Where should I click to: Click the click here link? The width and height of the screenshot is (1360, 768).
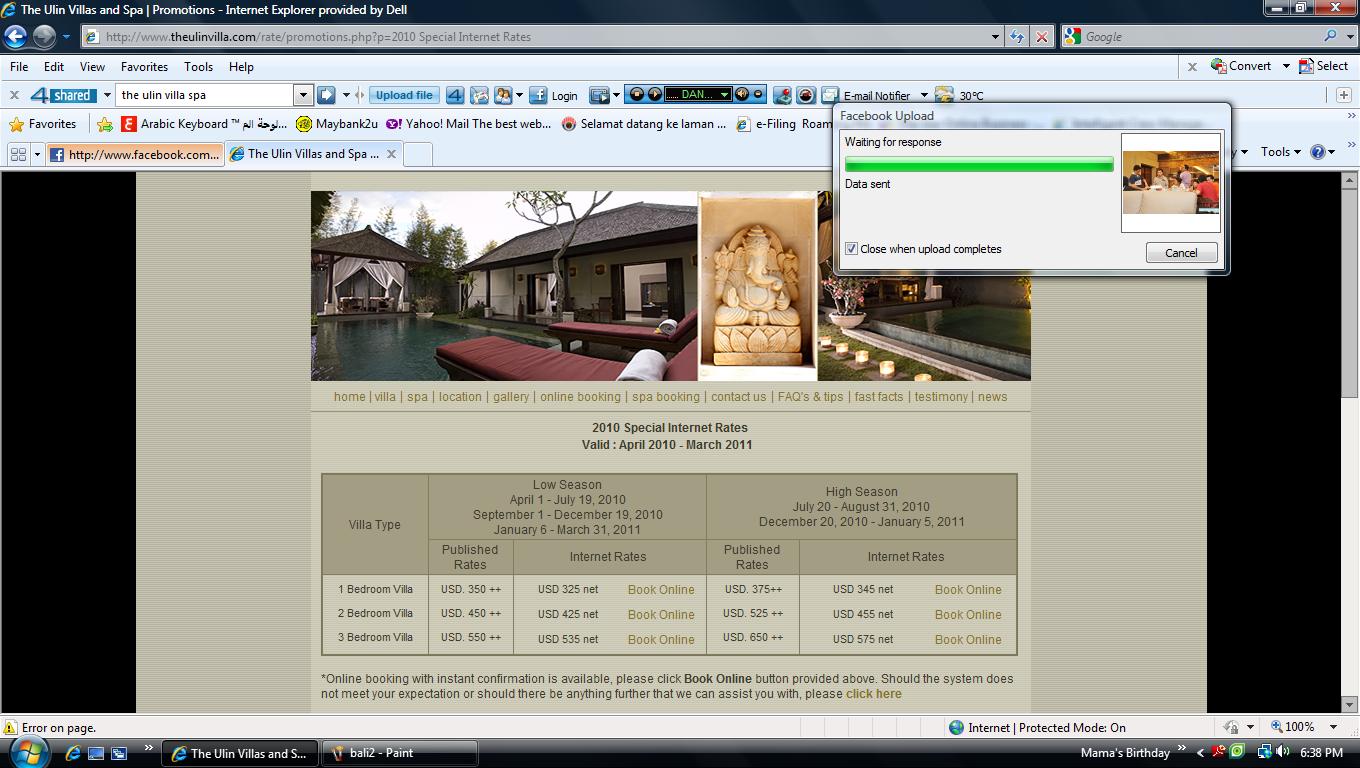(x=874, y=694)
